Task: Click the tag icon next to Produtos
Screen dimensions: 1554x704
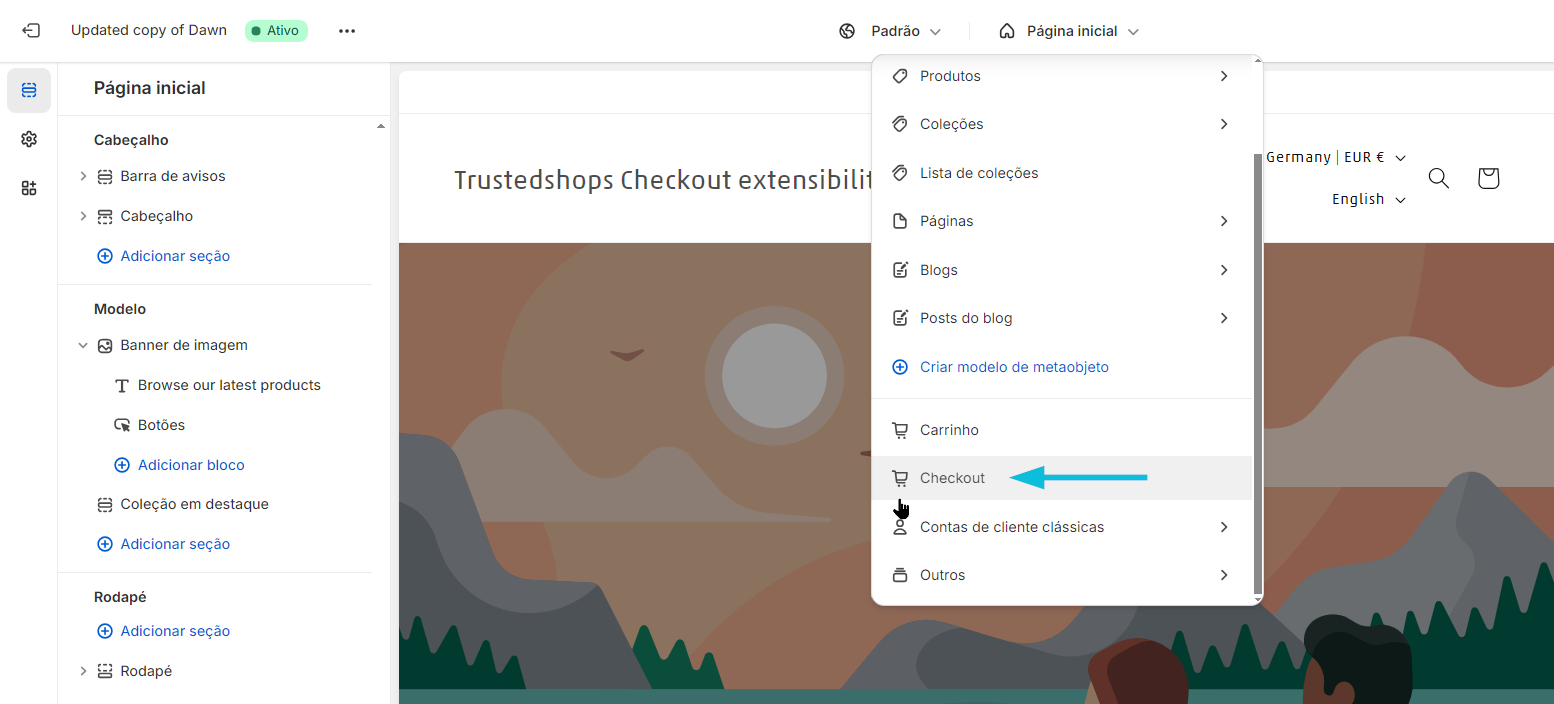Action: pyautogui.click(x=900, y=76)
